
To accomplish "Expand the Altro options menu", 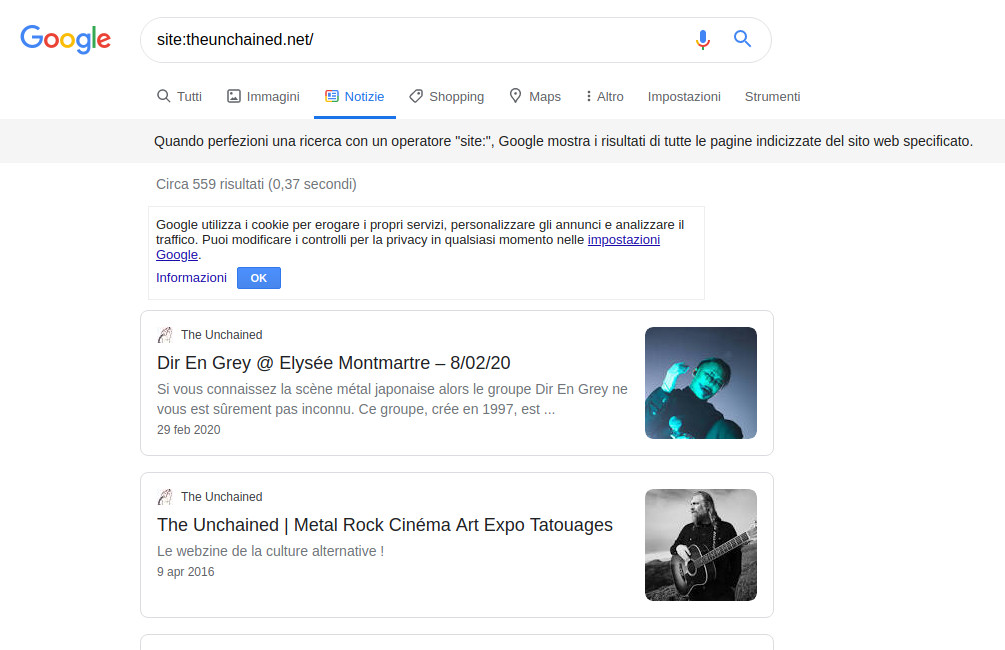I will pos(604,96).
